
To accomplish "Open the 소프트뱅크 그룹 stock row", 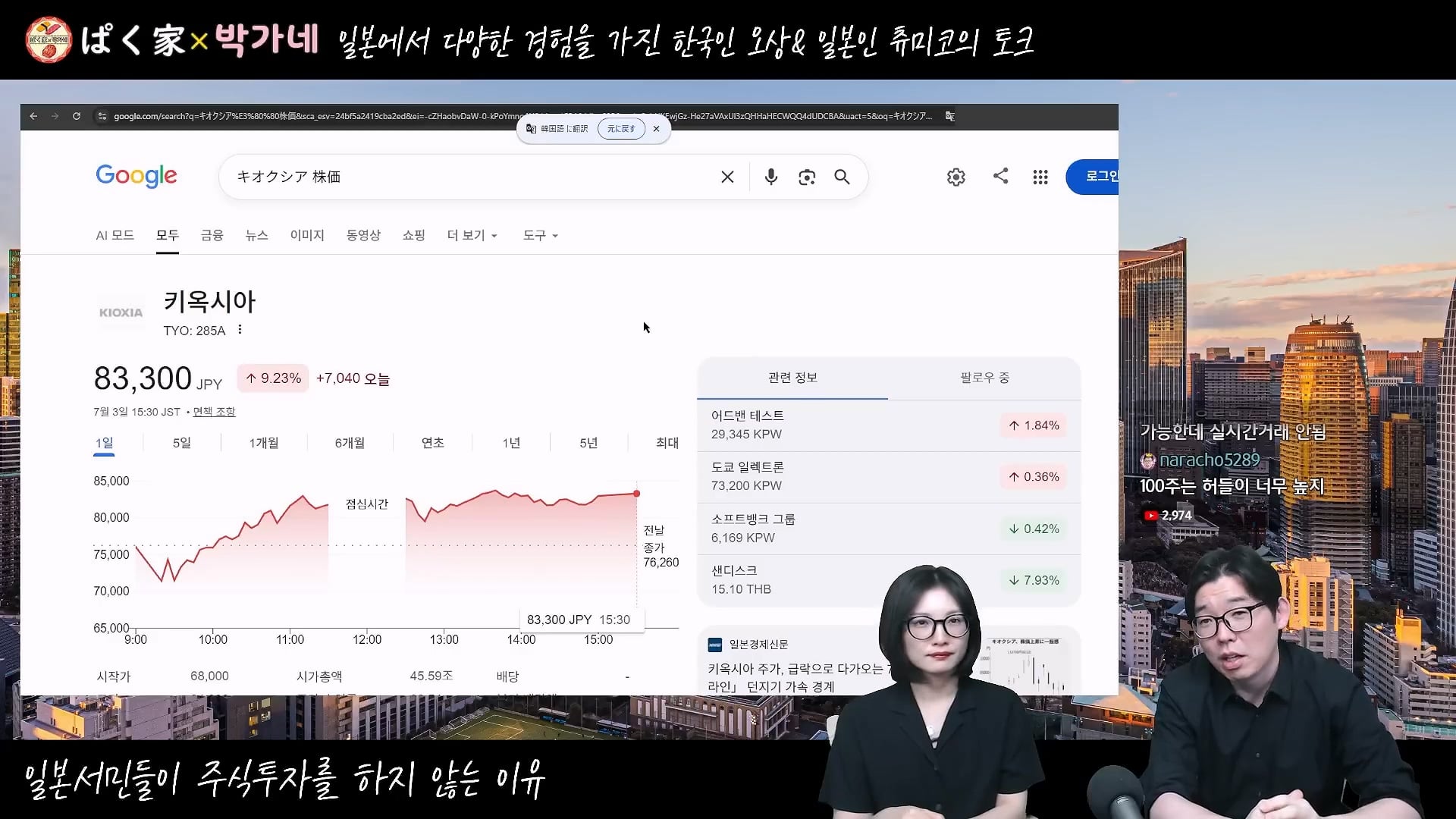I will tap(889, 529).
